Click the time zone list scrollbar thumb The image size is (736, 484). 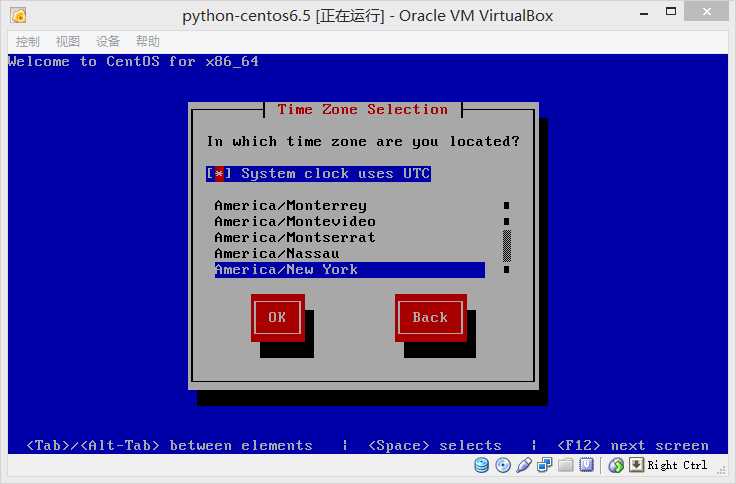pyautogui.click(x=507, y=246)
